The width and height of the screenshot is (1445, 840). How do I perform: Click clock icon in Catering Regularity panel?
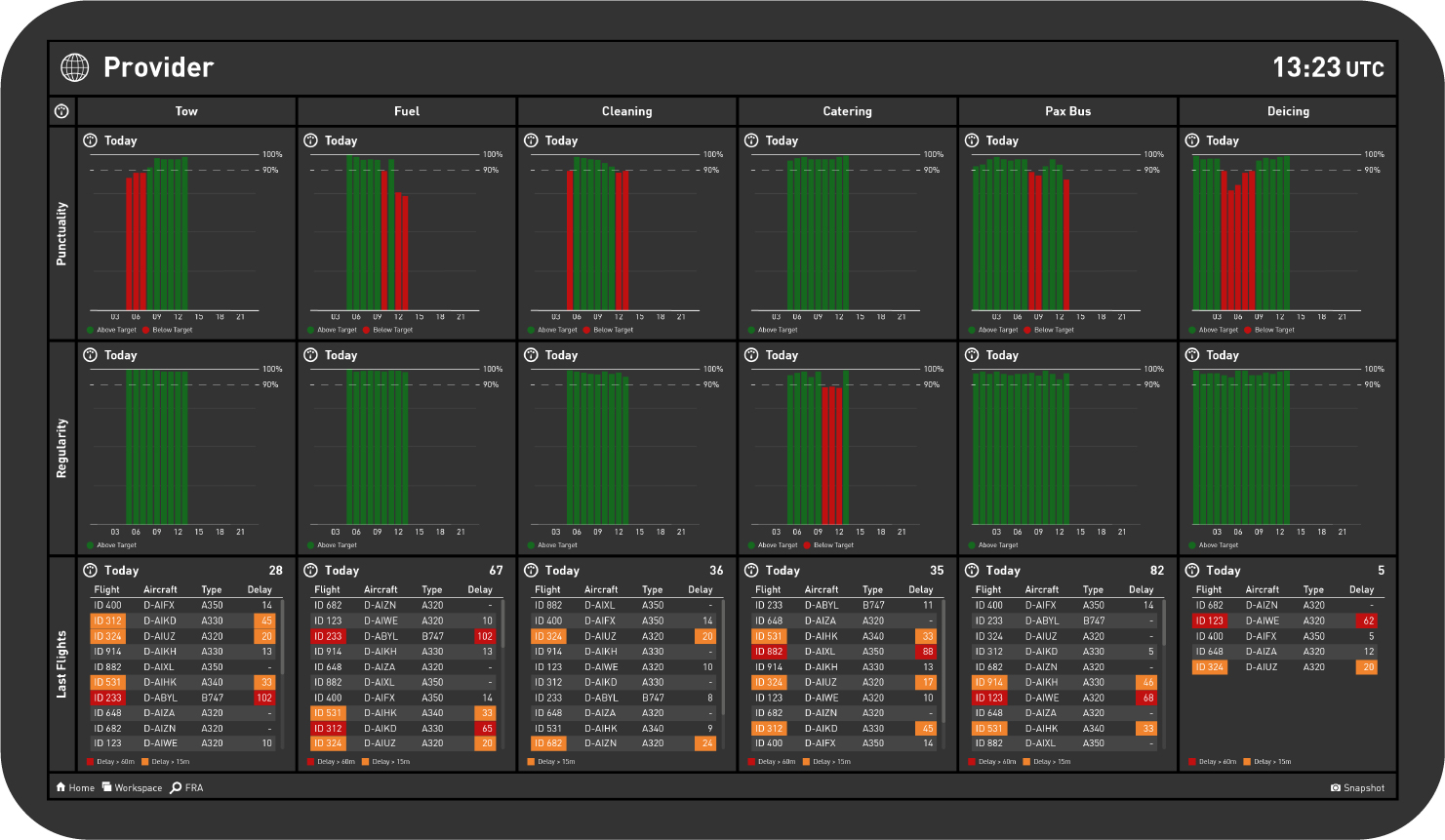click(751, 355)
